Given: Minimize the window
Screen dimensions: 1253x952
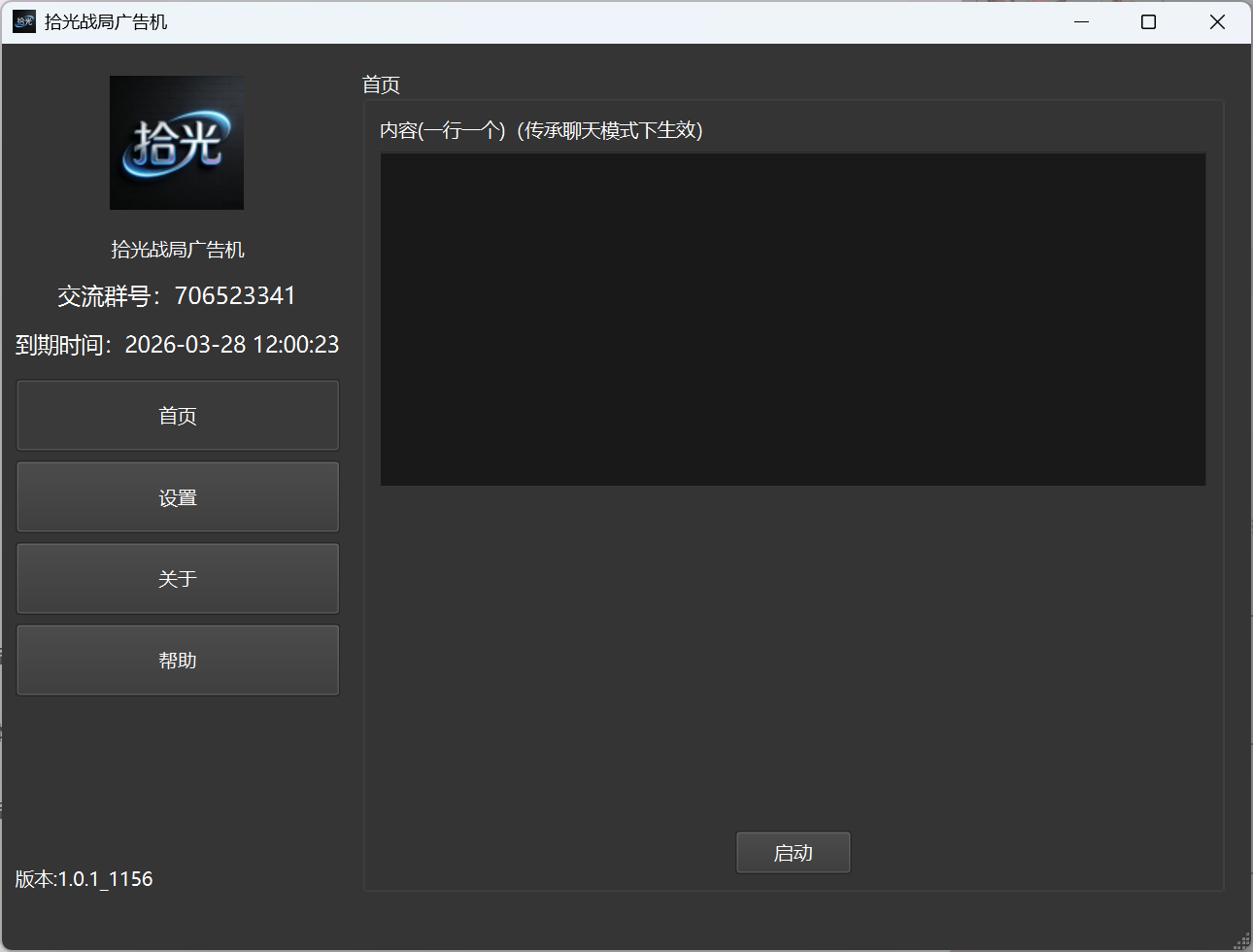Looking at the screenshot, I should (1081, 21).
